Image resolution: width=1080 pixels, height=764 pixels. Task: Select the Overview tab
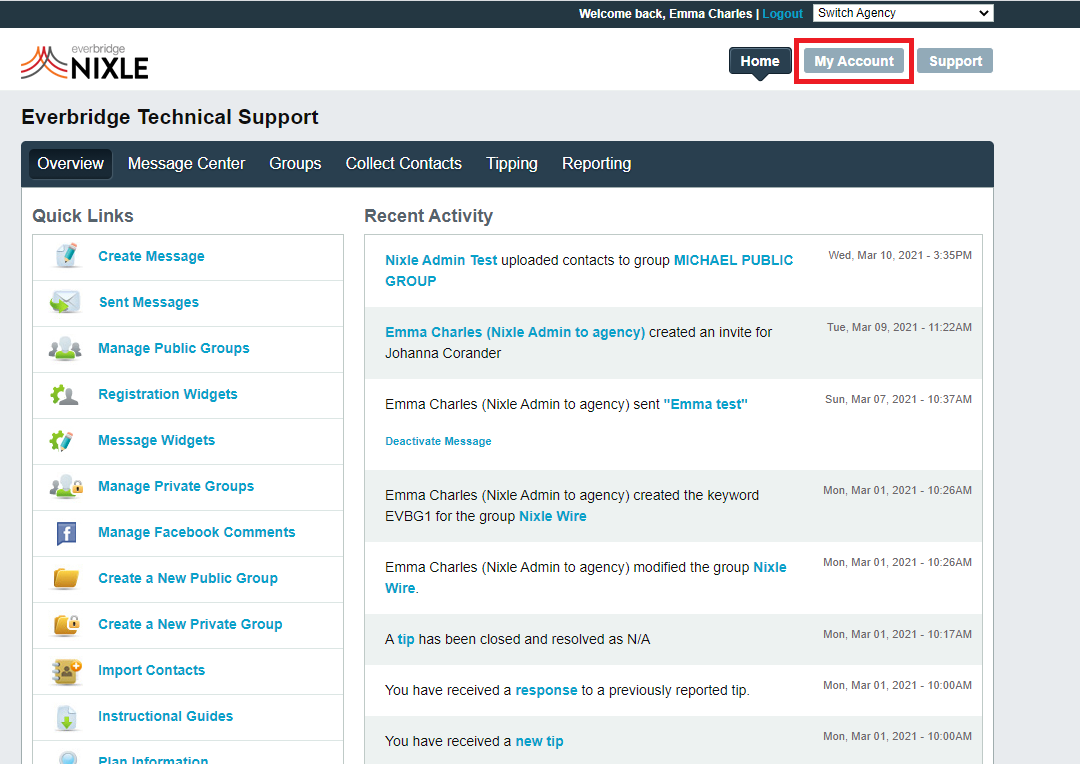(70, 164)
